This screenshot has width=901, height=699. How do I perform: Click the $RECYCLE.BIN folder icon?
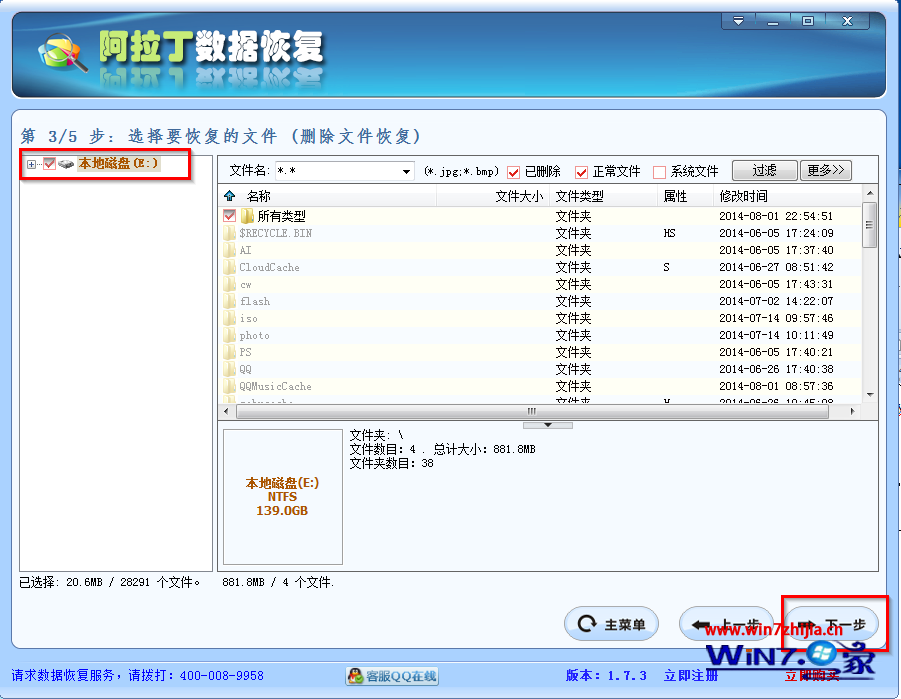[230, 233]
